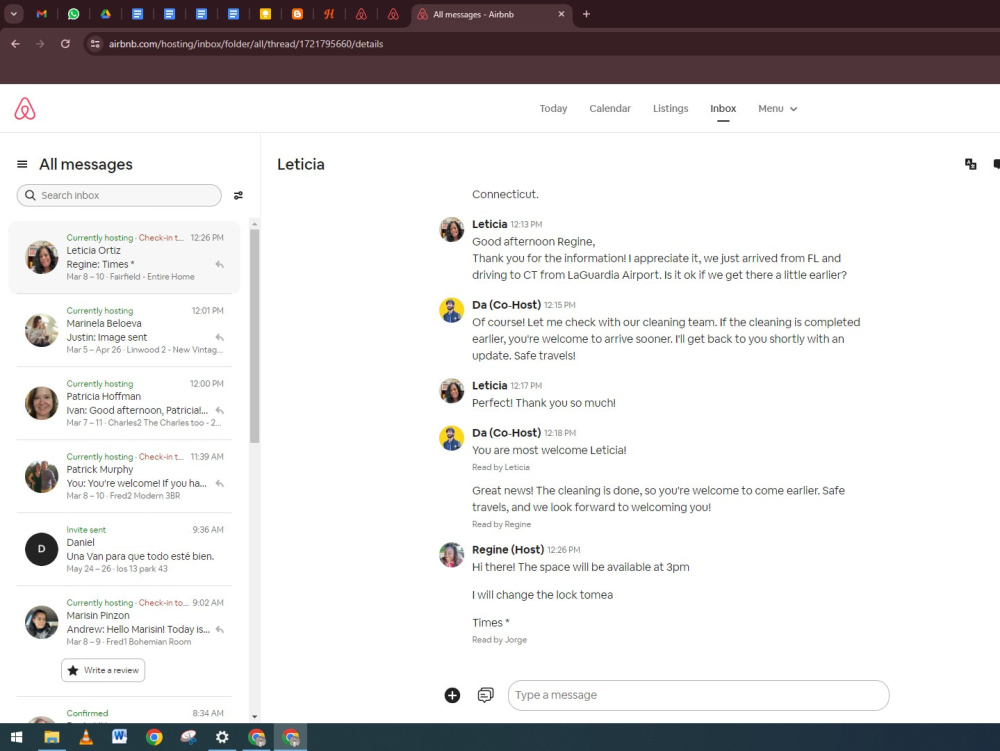The width and height of the screenshot is (1000, 751).
Task: Open a new browser tab with plus
Action: [586, 14]
